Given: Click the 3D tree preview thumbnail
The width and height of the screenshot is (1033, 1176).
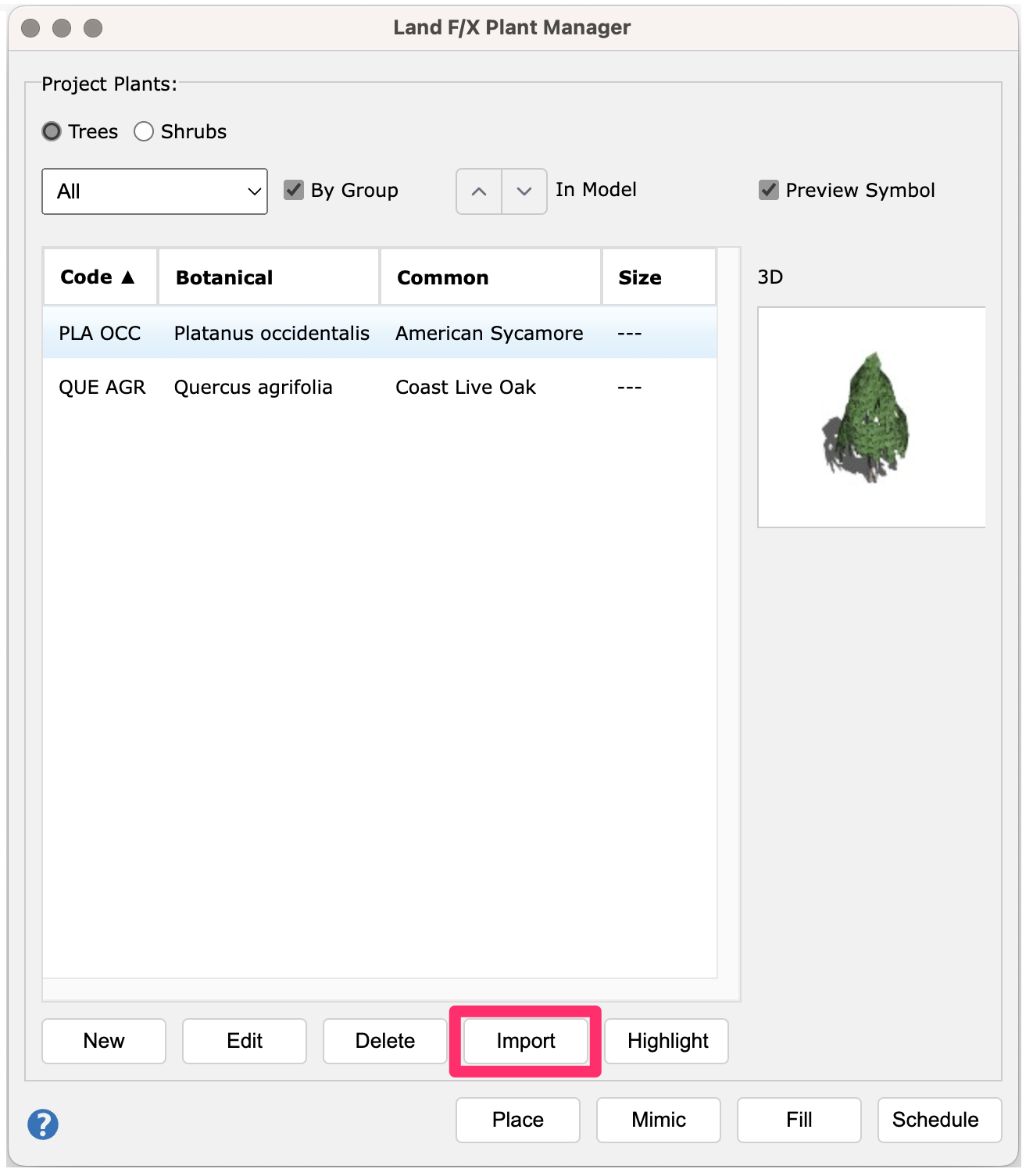Looking at the screenshot, I should [x=871, y=417].
